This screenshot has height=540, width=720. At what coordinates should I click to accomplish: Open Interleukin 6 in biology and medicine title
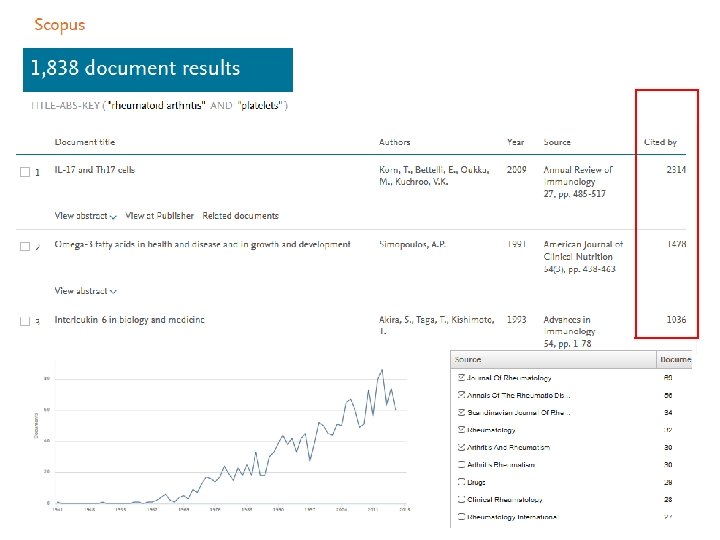(129, 320)
